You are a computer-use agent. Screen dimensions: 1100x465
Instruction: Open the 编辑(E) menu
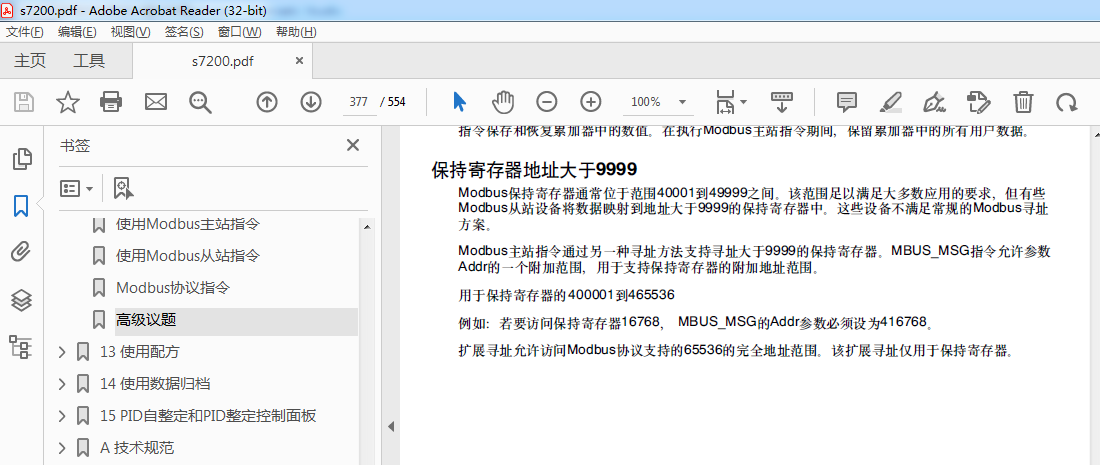pos(77,32)
